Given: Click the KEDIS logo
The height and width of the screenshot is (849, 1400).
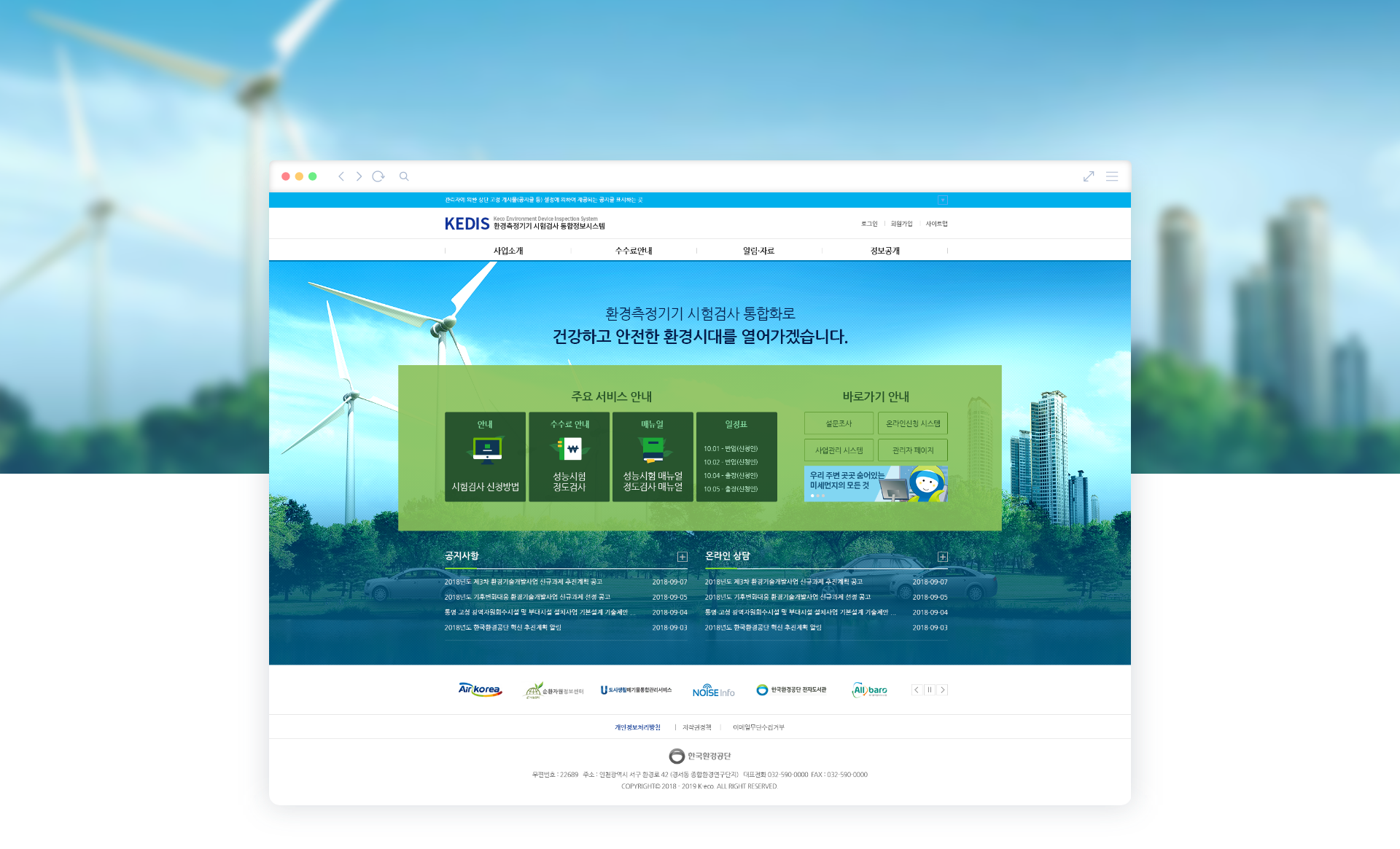Looking at the screenshot, I should click(467, 224).
